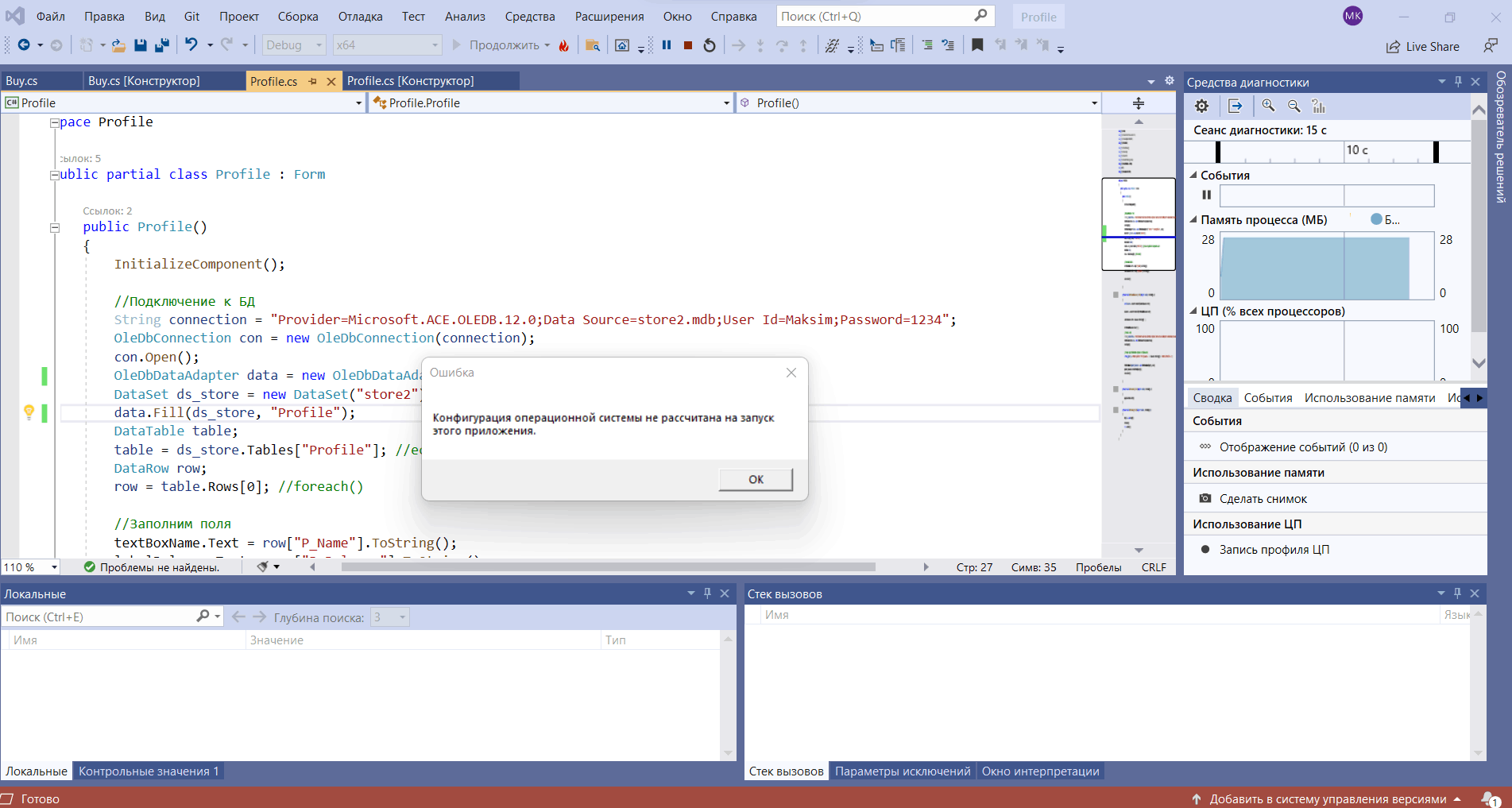
Task: Click the Open File folder icon
Action: 118,45
